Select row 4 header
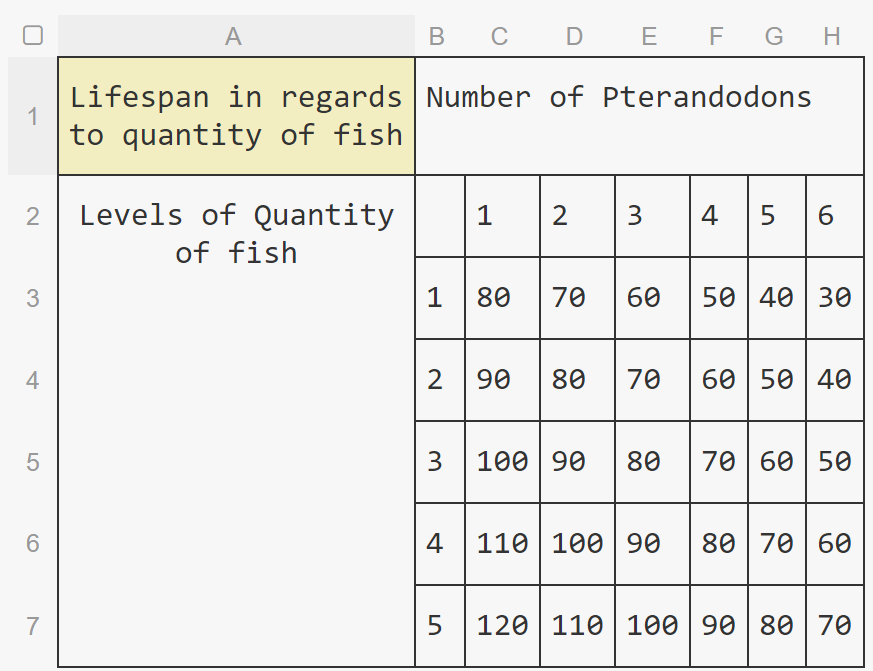This screenshot has width=873, height=671. tap(33, 380)
